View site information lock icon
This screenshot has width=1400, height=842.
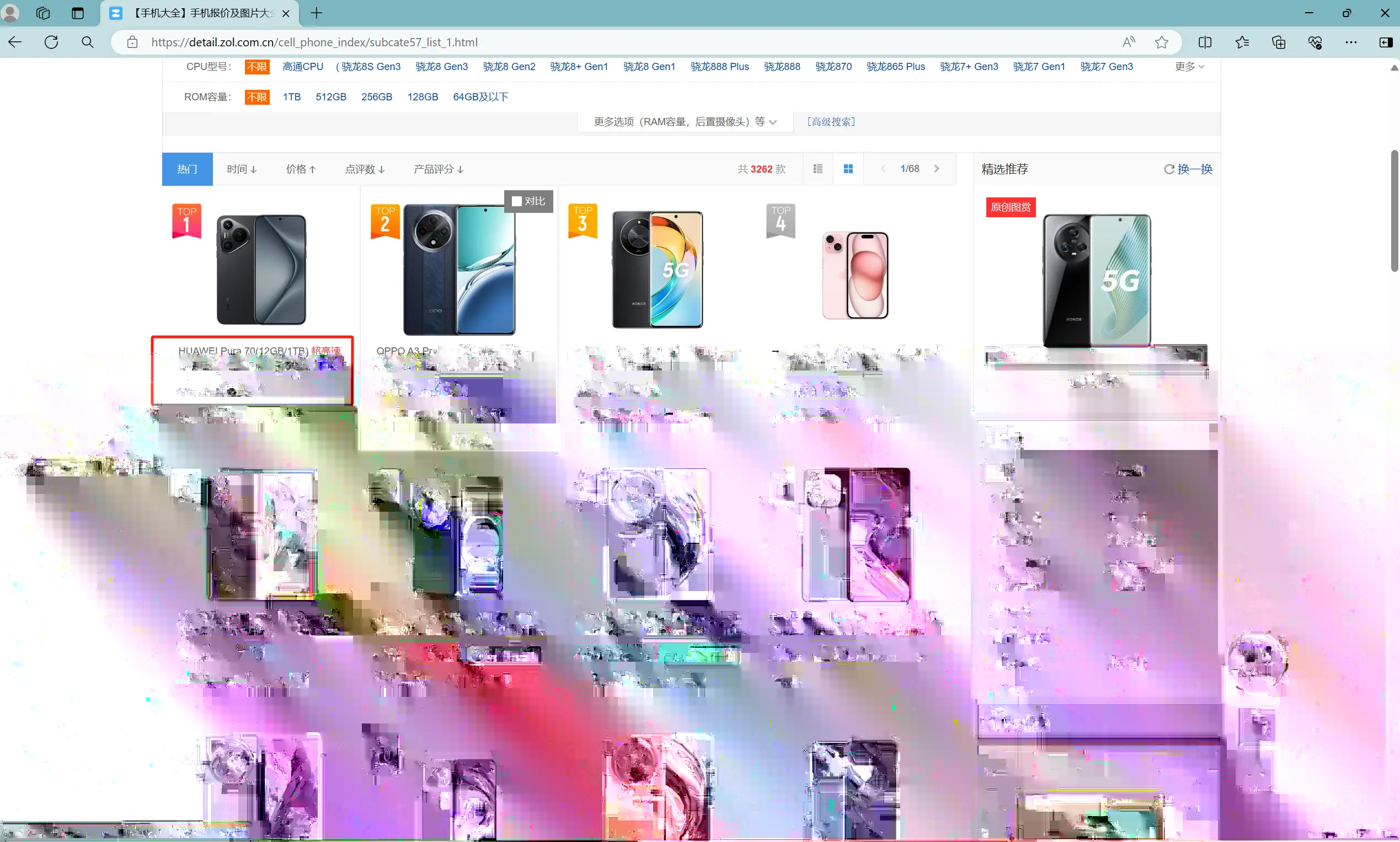tap(132, 42)
